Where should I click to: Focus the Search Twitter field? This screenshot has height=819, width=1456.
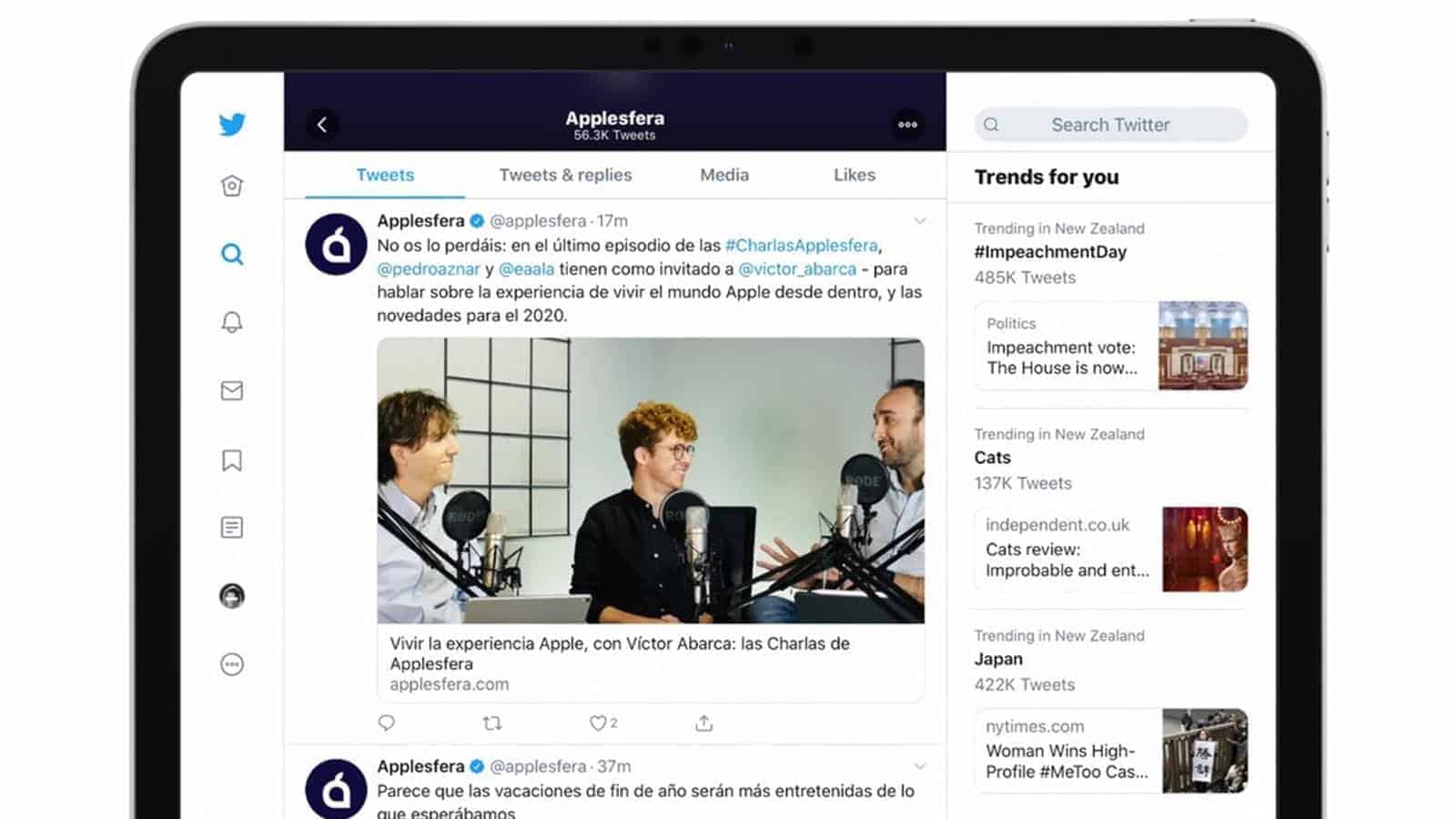point(1111,125)
